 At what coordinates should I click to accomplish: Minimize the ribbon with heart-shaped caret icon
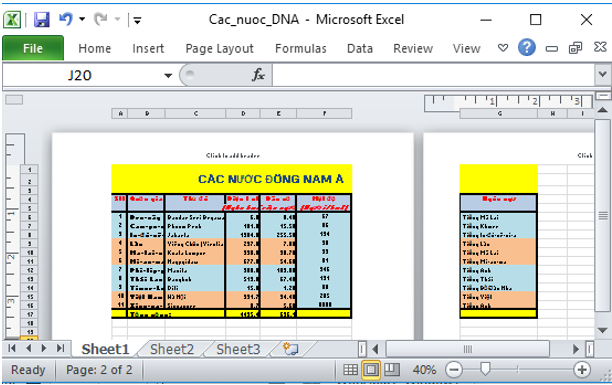(x=503, y=48)
